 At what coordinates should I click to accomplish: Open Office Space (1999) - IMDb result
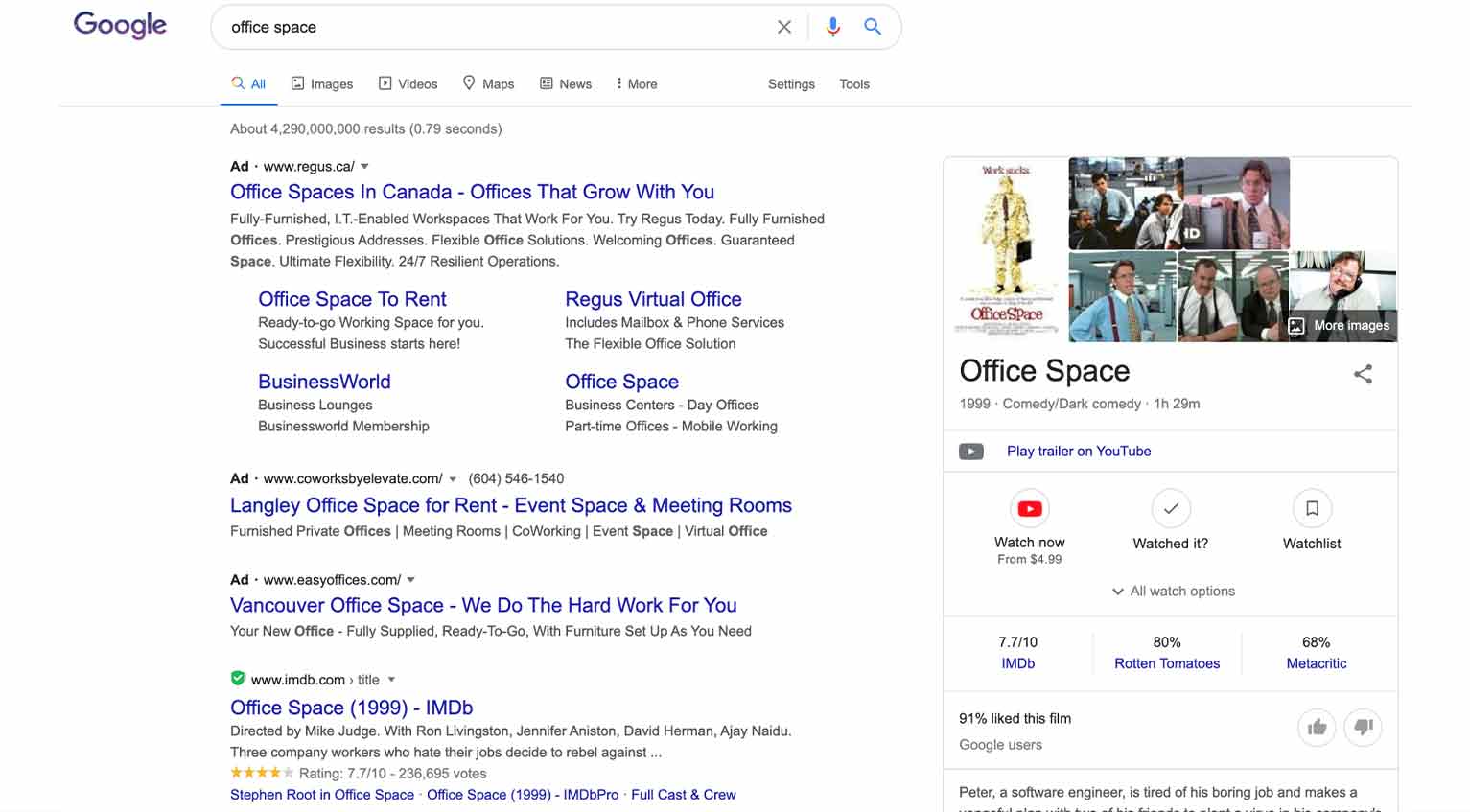351,708
